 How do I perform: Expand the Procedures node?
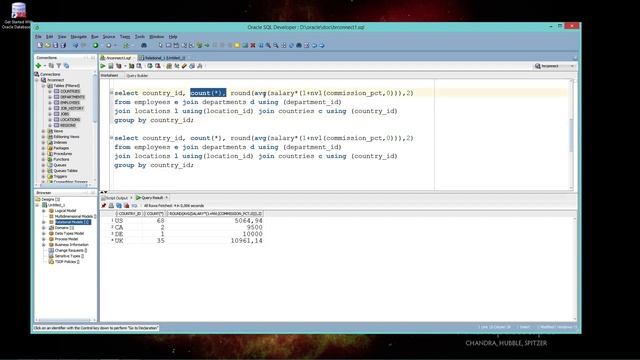tap(44, 154)
